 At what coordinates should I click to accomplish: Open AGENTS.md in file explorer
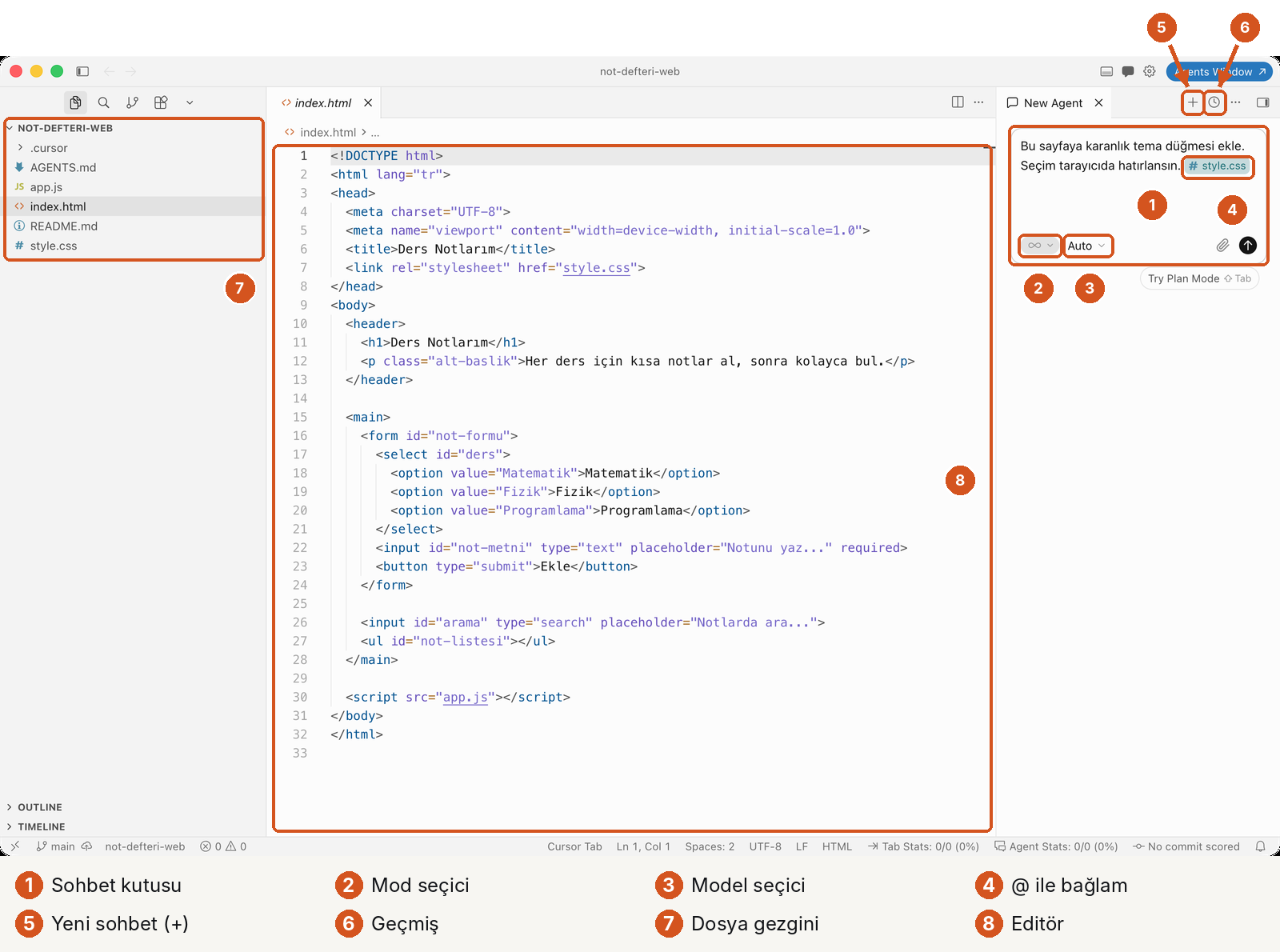click(134, 167)
